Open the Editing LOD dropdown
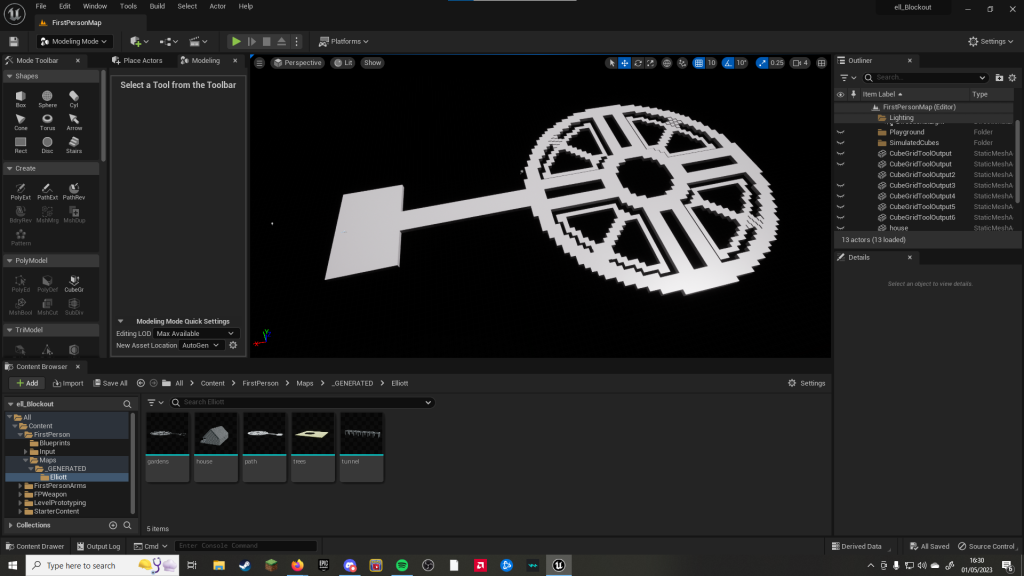This screenshot has width=1024, height=576. 196,333
